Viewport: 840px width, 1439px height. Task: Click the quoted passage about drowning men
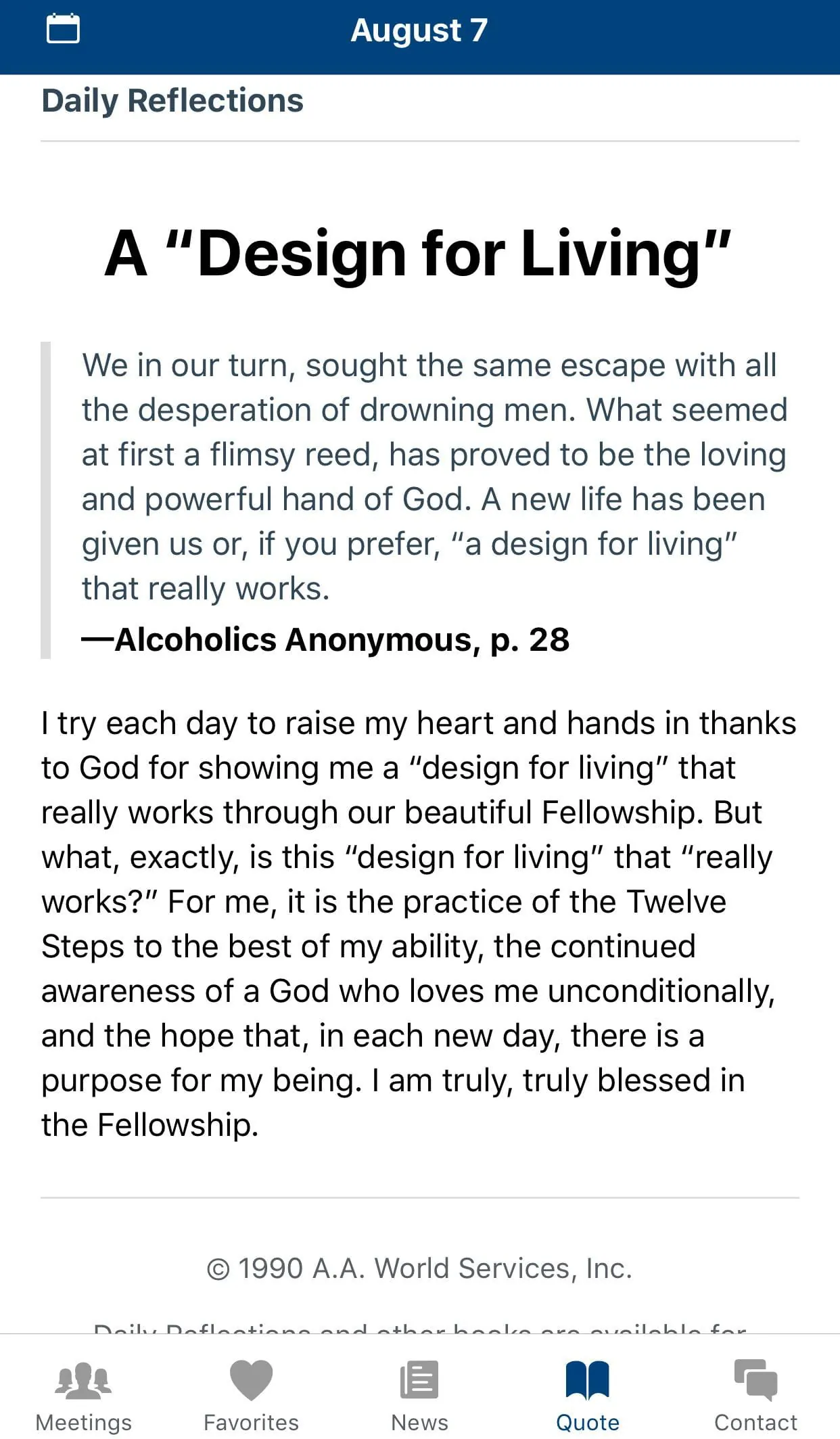click(433, 476)
